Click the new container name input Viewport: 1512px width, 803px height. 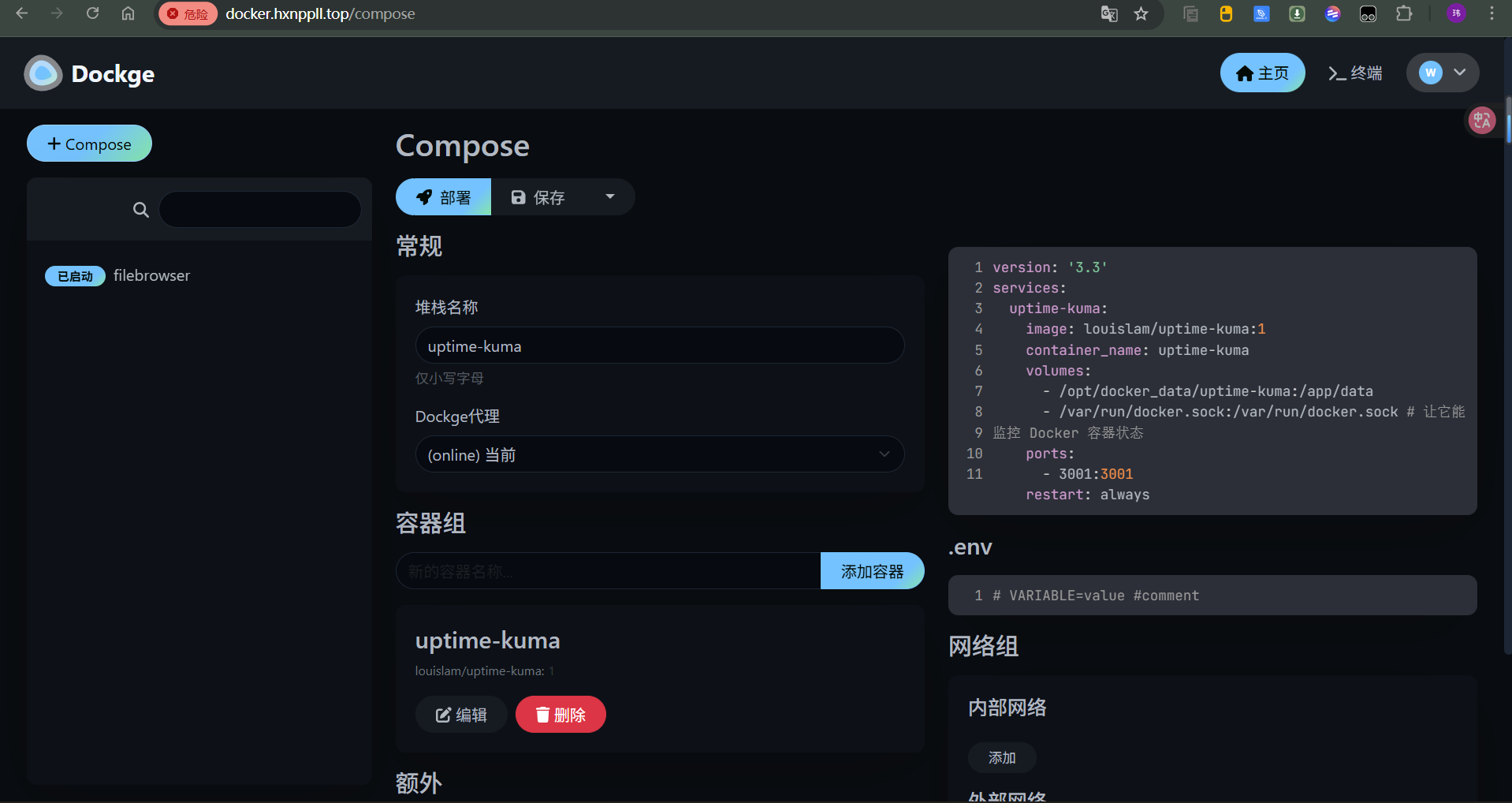click(x=608, y=571)
